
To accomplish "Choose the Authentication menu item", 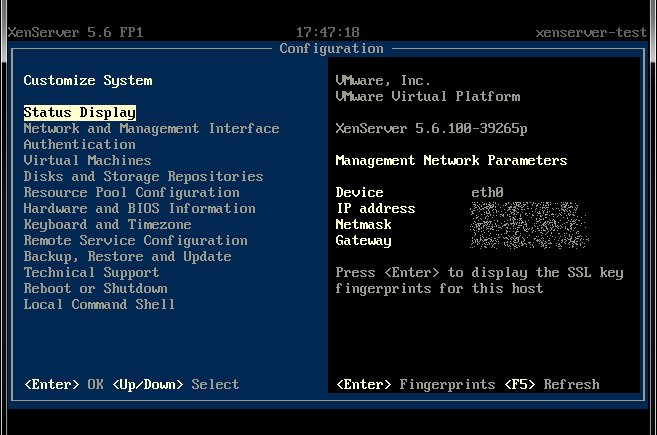I will coord(80,145).
